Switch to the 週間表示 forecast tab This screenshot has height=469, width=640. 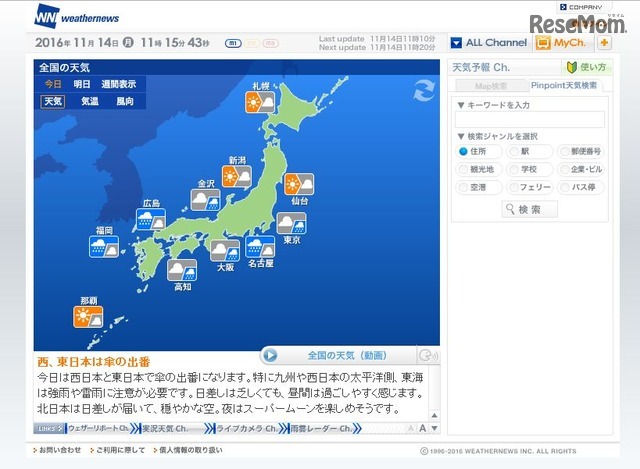[x=118, y=84]
